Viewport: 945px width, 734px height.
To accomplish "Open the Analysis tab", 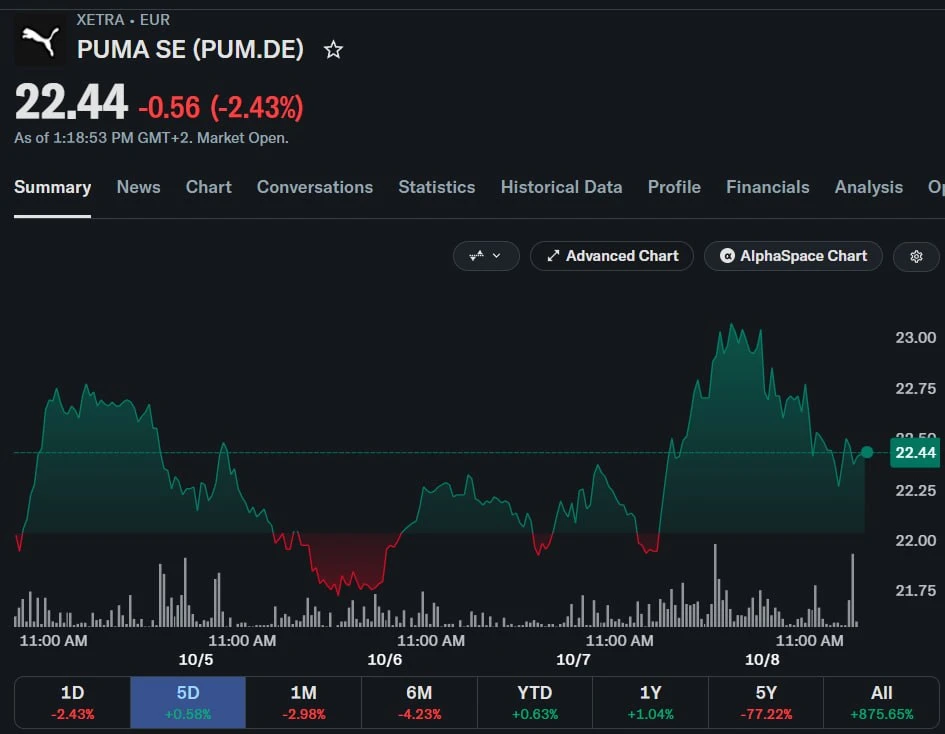I will coord(868,187).
